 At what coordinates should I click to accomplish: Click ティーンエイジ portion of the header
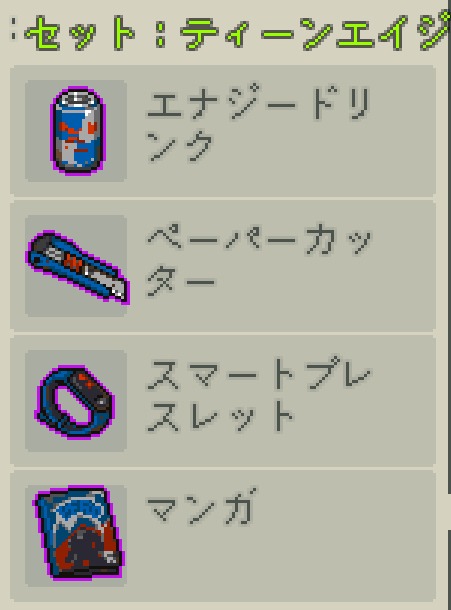tap(315, 32)
